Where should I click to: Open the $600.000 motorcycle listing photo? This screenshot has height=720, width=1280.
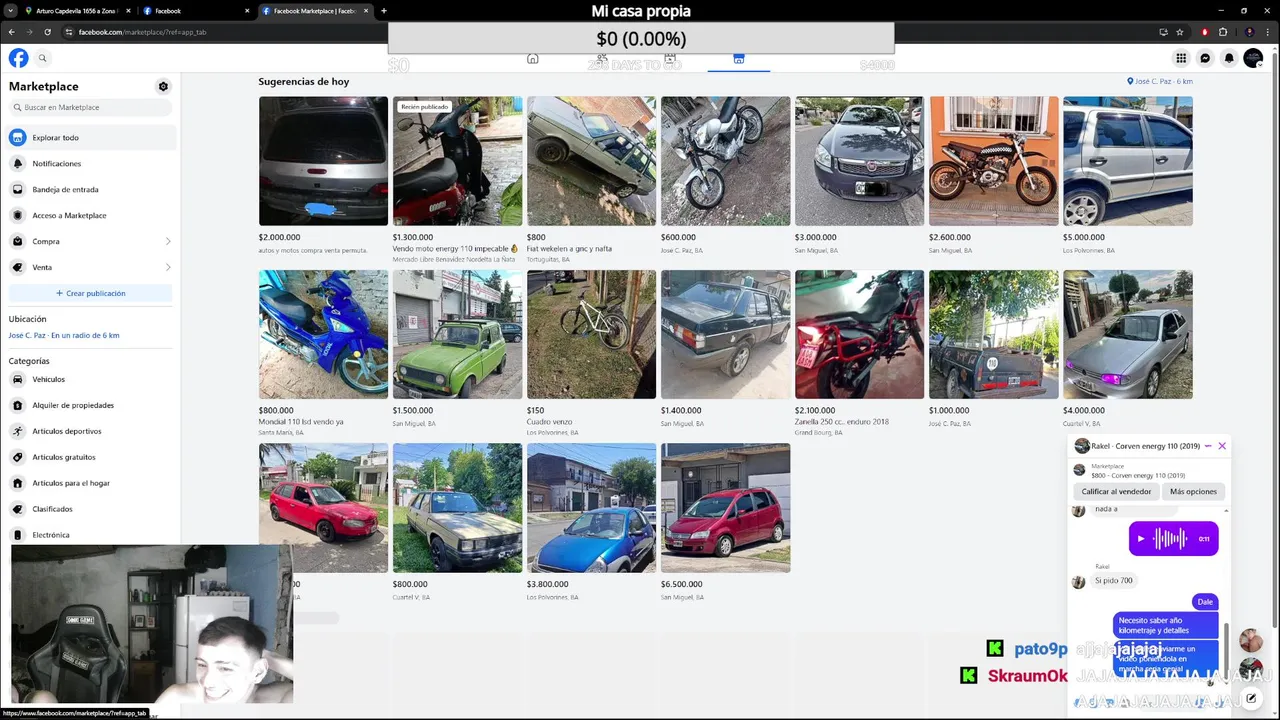(x=725, y=161)
